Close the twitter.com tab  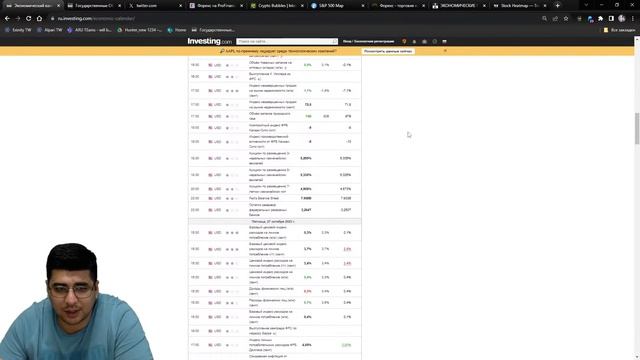click(x=181, y=6)
